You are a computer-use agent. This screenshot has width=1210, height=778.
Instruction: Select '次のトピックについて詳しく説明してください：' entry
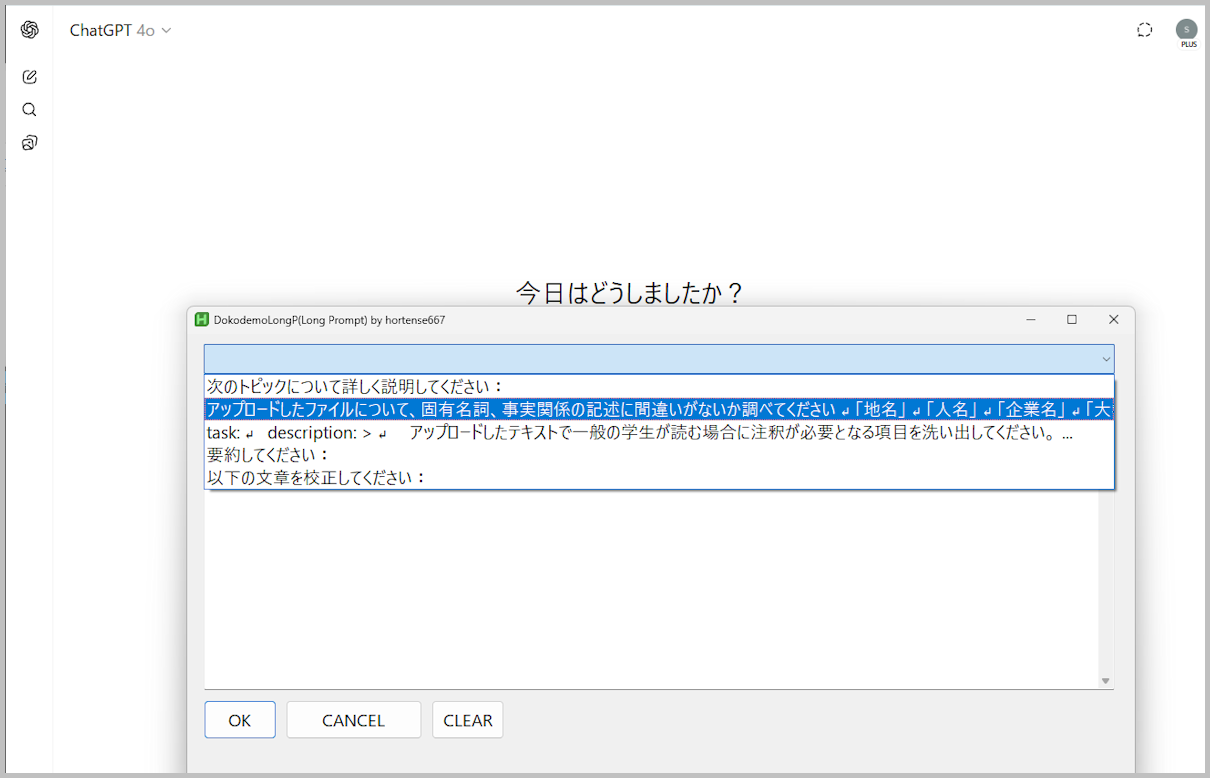pyautogui.click(x=658, y=386)
